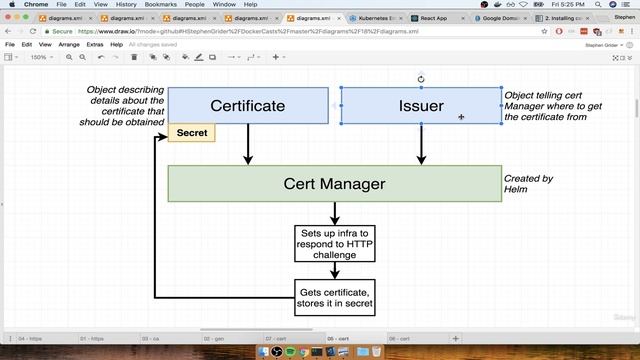Select the Cert Manager box

[x=335, y=184]
